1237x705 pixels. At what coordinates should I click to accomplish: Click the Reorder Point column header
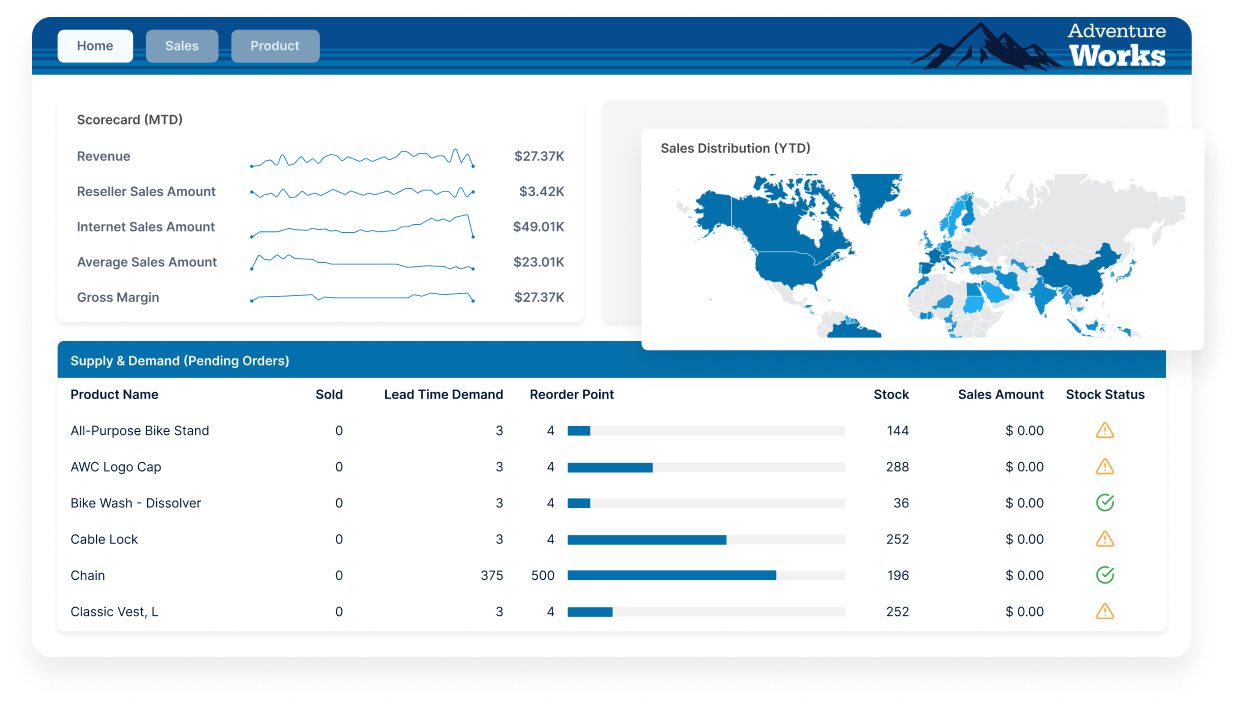(x=572, y=394)
